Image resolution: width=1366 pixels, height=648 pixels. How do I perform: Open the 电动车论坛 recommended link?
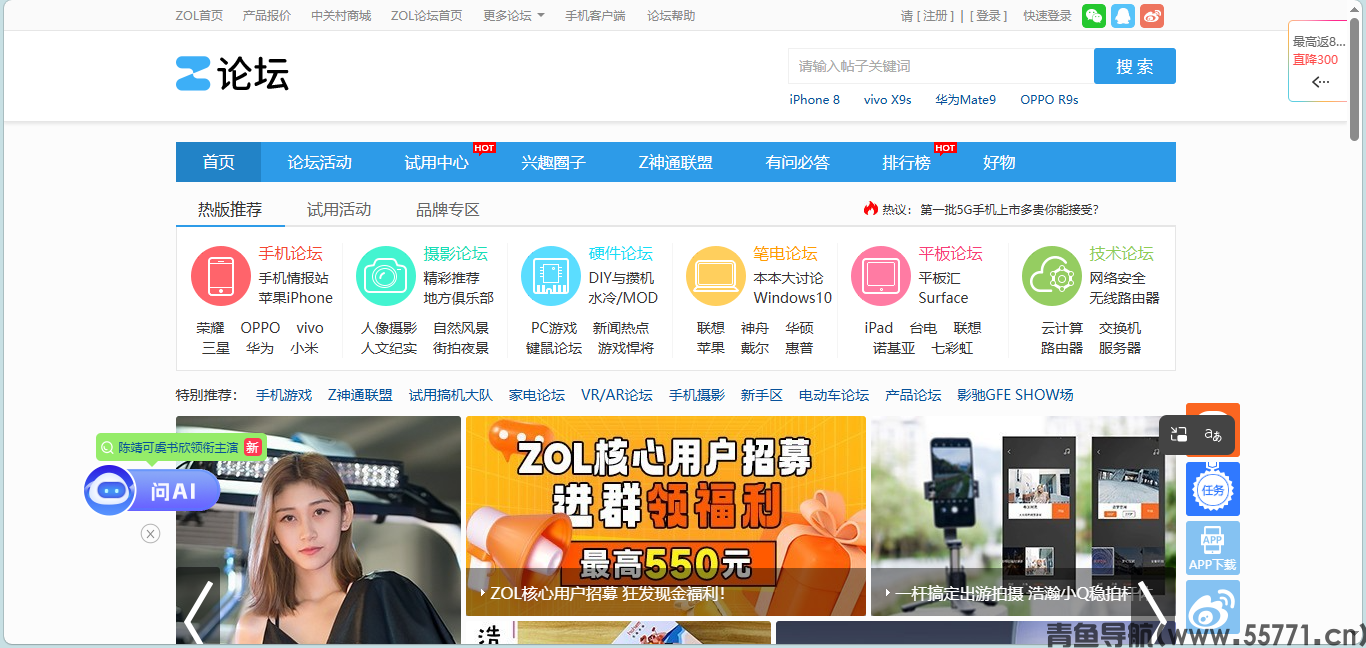click(834, 395)
